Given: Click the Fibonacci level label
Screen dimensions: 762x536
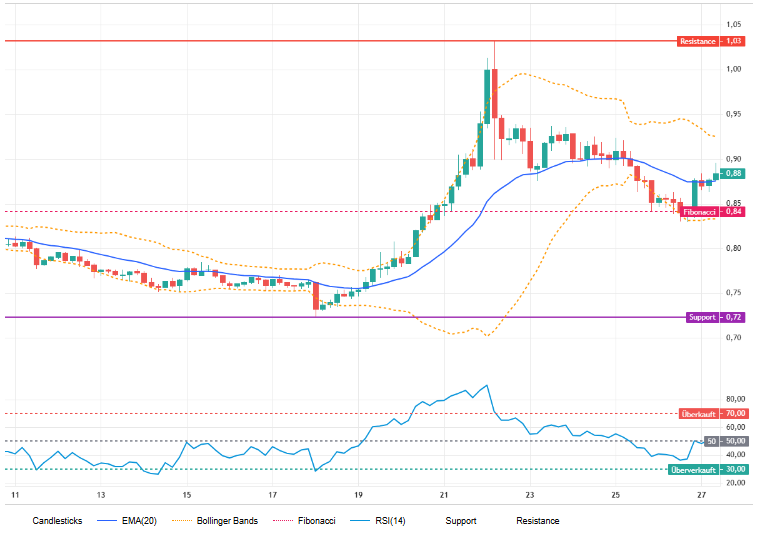Looking at the screenshot, I should (x=699, y=212).
